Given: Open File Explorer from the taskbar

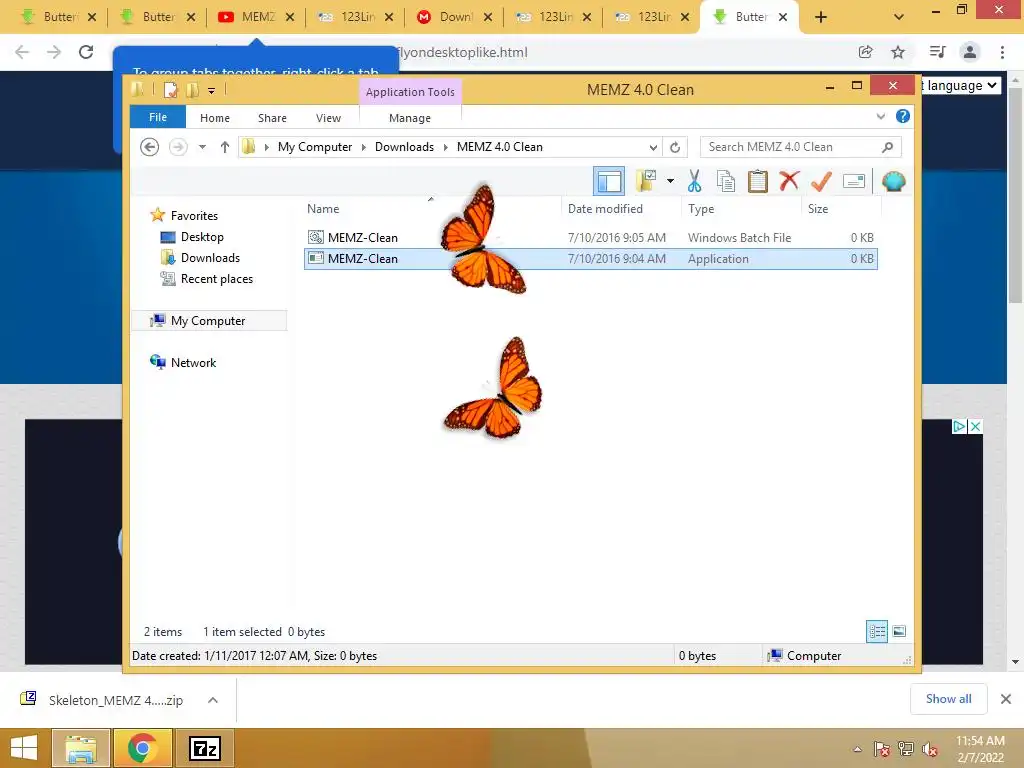Looking at the screenshot, I should (x=81, y=748).
